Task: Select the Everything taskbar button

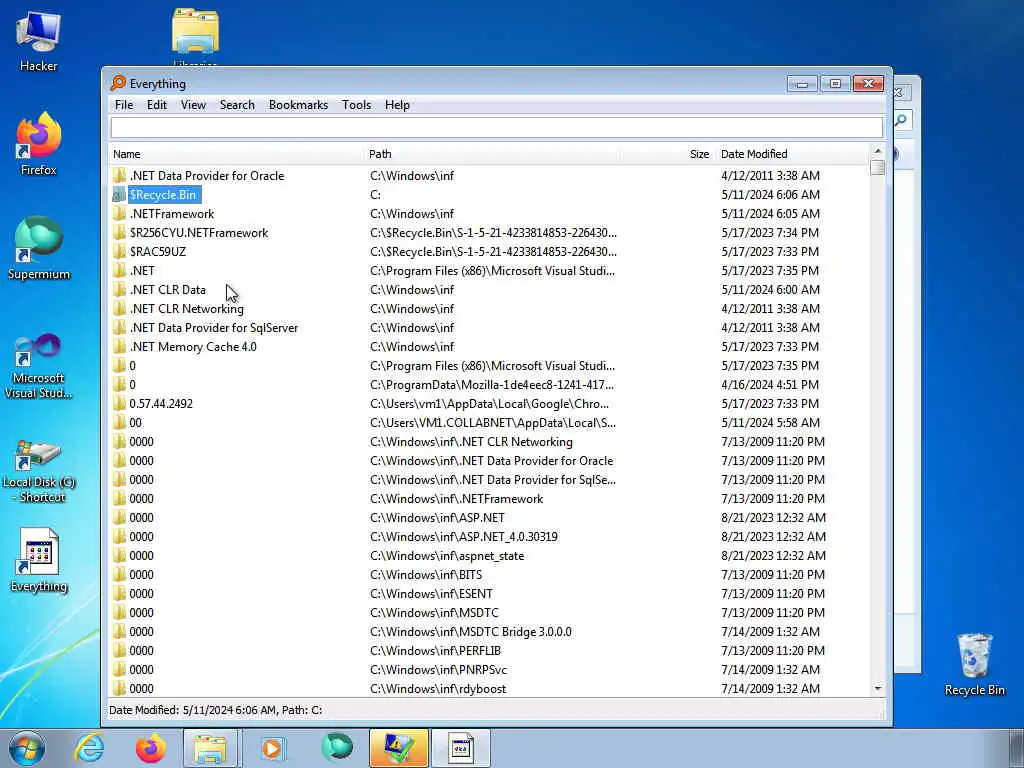Action: pyautogui.click(x=460, y=748)
